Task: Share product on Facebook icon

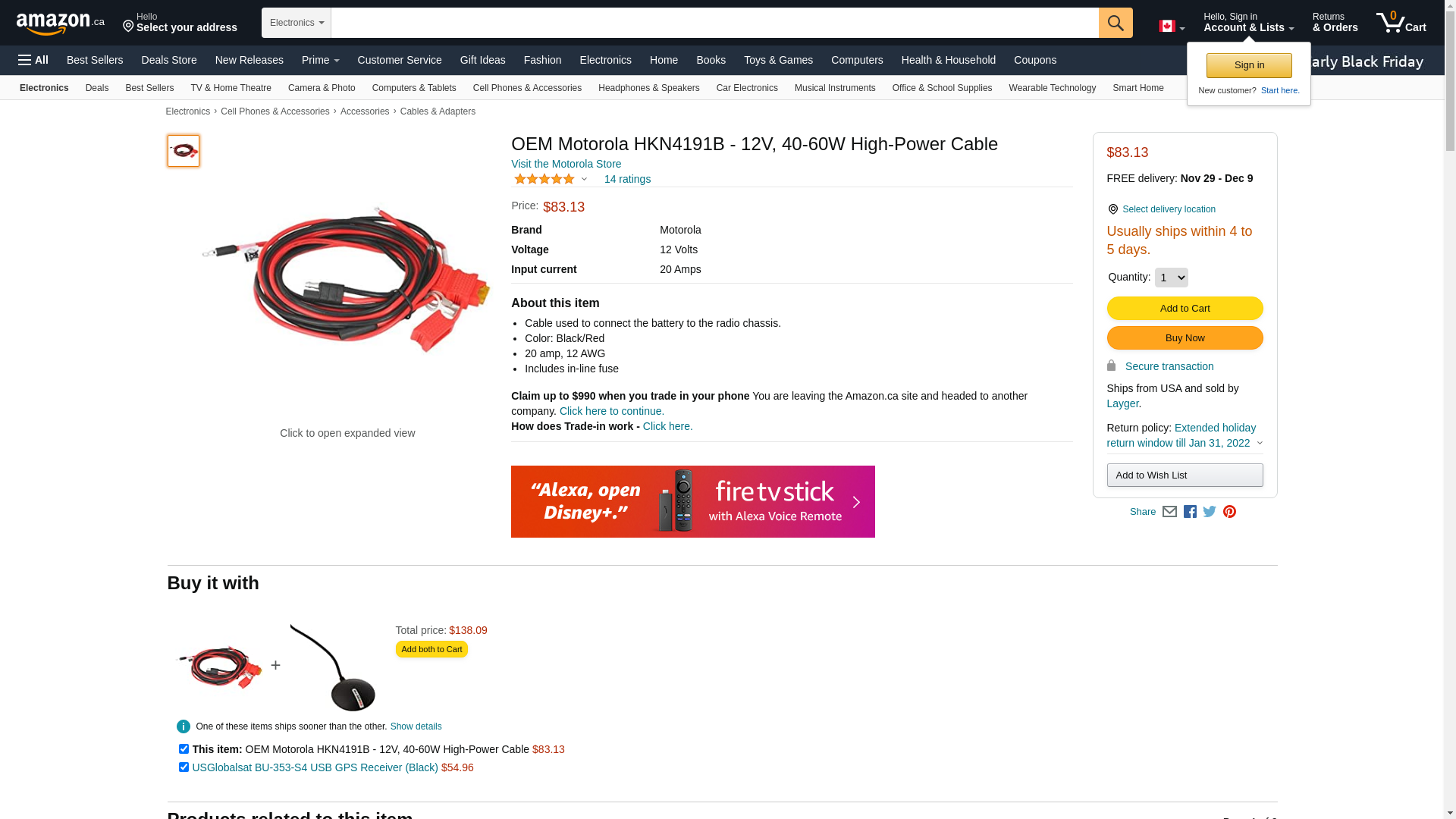Action: pyautogui.click(x=1190, y=512)
